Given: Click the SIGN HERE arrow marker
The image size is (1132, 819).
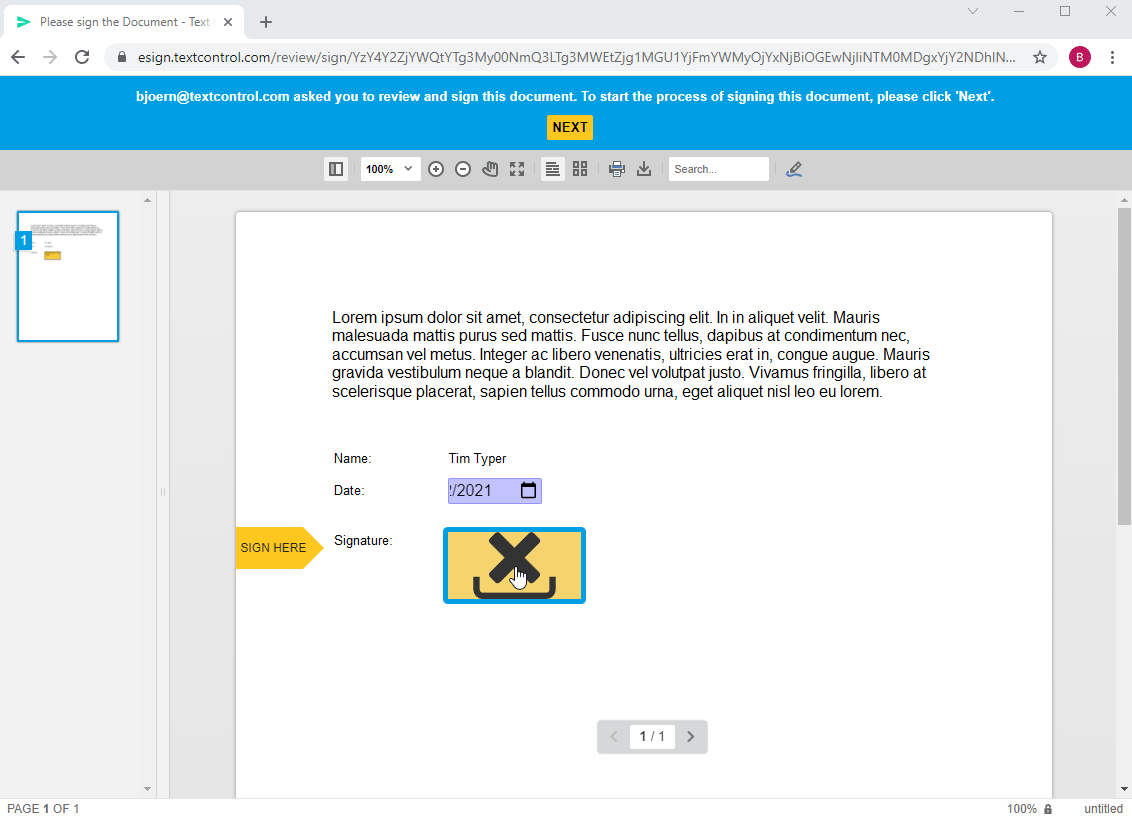Looking at the screenshot, I should click(279, 547).
